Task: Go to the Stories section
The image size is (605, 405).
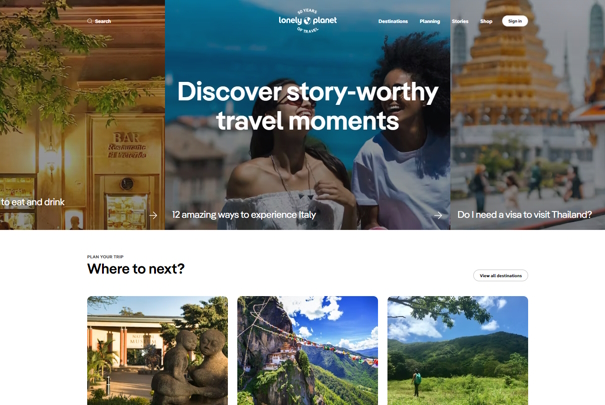Action: pyautogui.click(x=460, y=21)
